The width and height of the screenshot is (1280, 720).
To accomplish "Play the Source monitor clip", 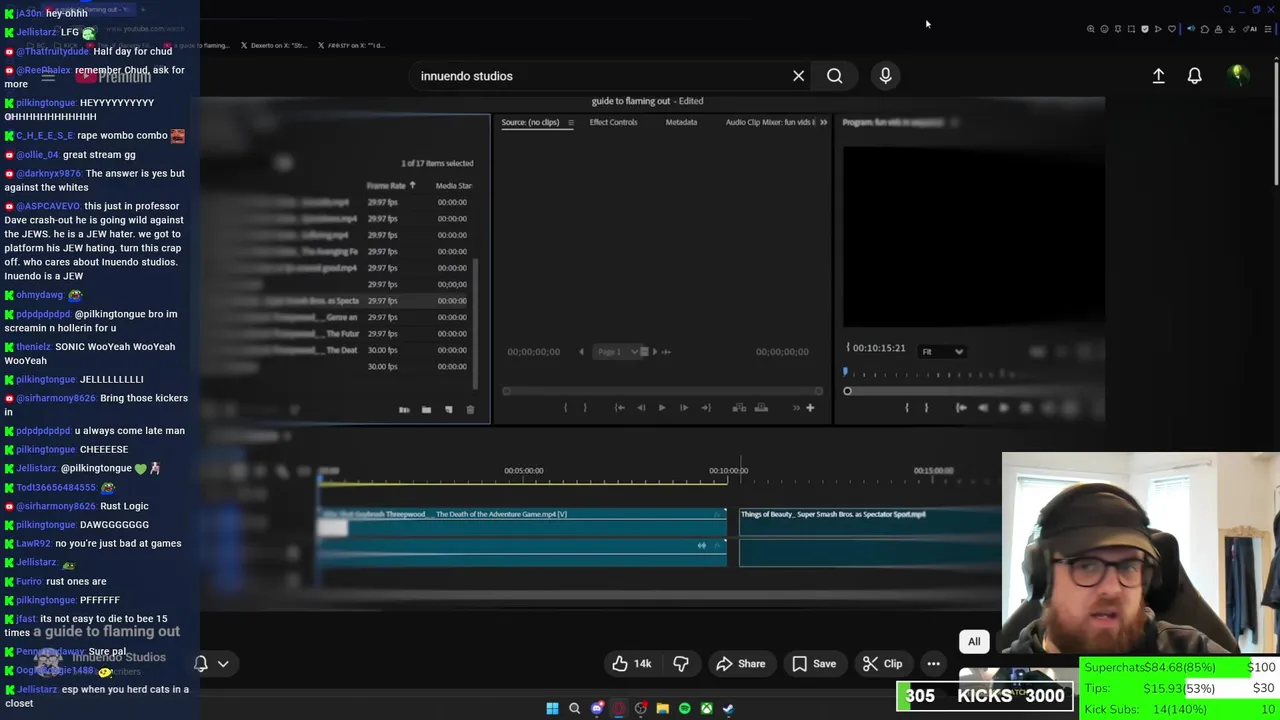I will point(661,407).
